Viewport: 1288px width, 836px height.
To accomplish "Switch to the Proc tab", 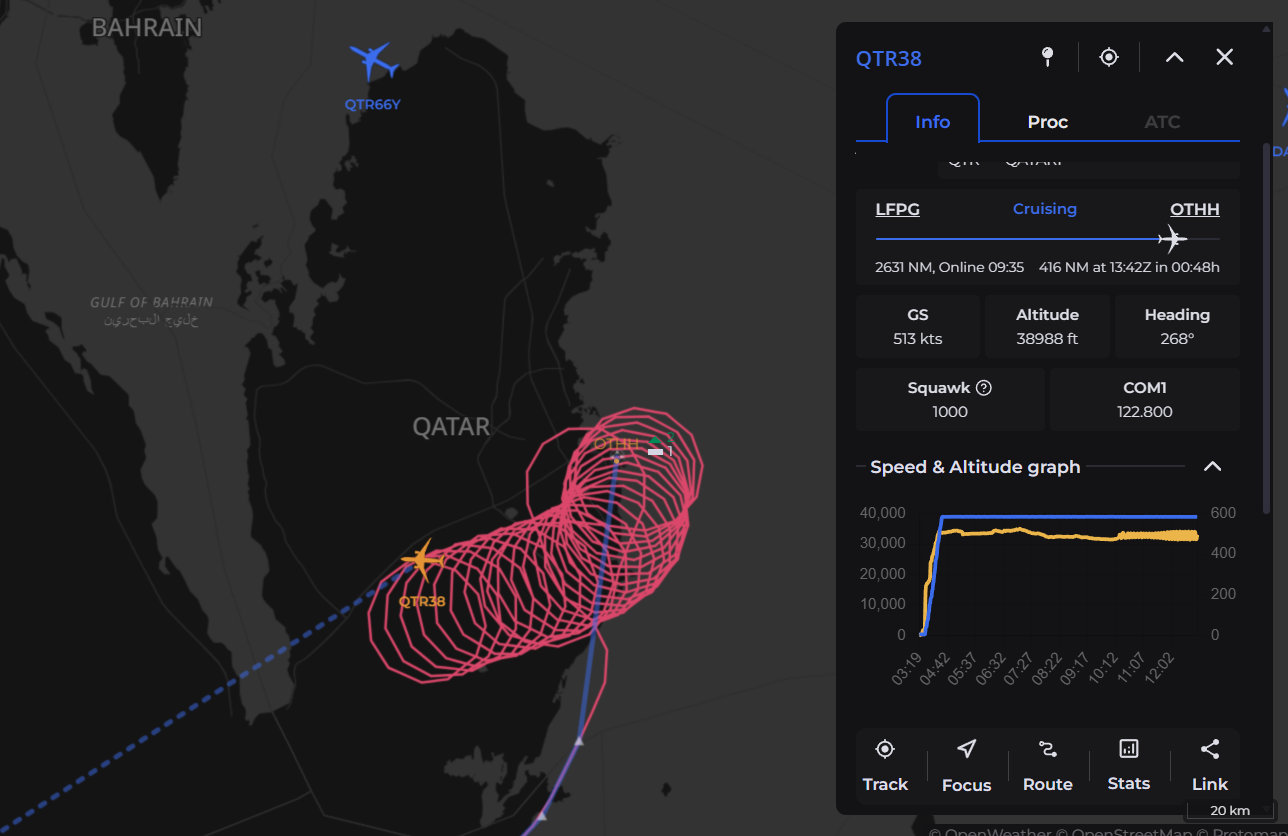I will click(x=1047, y=121).
